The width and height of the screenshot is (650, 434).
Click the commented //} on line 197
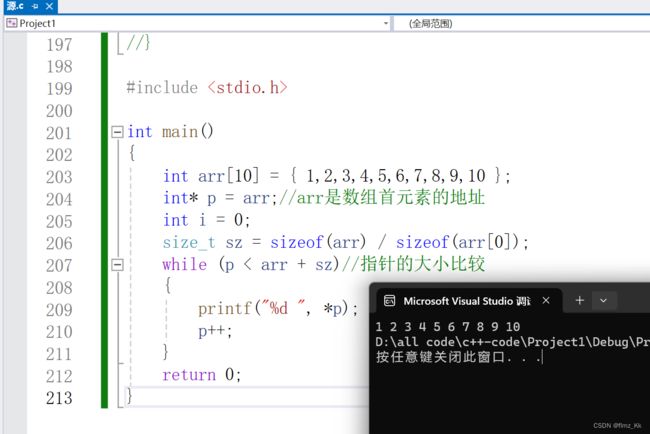(x=138, y=42)
